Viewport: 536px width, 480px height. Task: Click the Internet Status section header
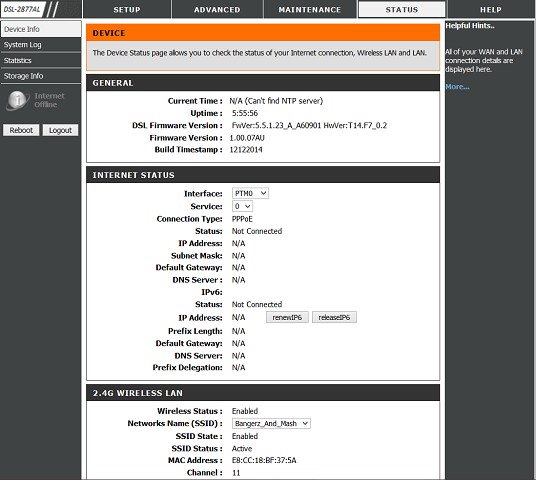tap(263, 175)
